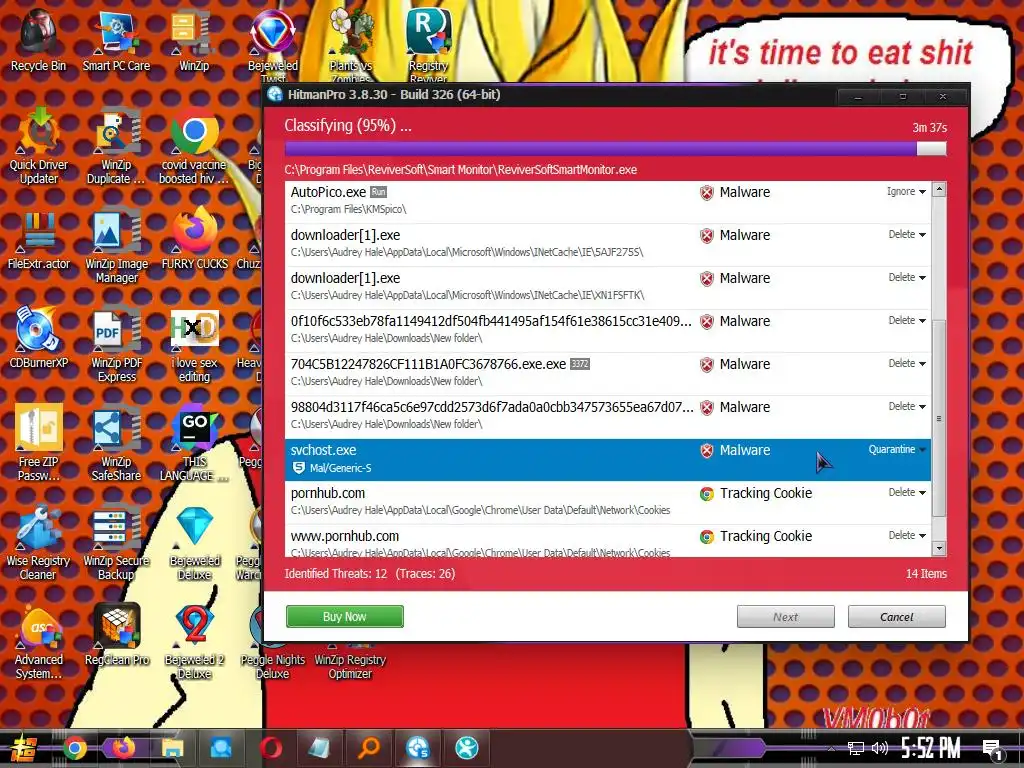Select the 704C5B12247826CF111B1A0FC3678766.exe.exe row
The width and height of the screenshot is (1024, 768).
tap(608, 373)
